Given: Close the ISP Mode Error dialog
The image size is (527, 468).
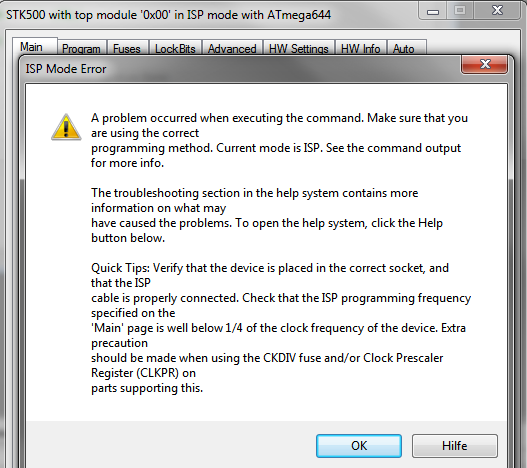Looking at the screenshot, I should (484, 64).
